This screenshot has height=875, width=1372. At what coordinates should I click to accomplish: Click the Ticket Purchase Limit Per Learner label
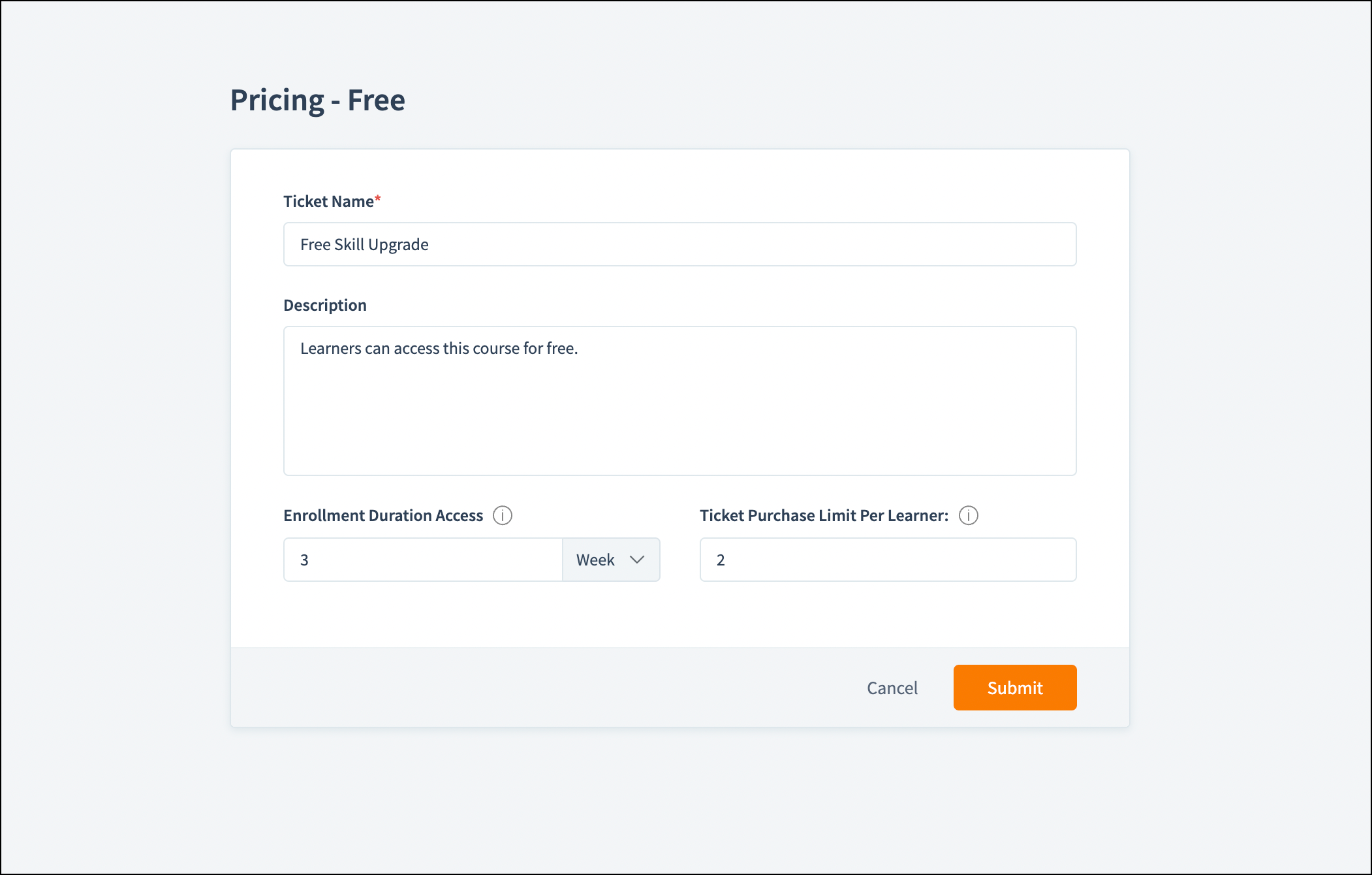coord(824,515)
